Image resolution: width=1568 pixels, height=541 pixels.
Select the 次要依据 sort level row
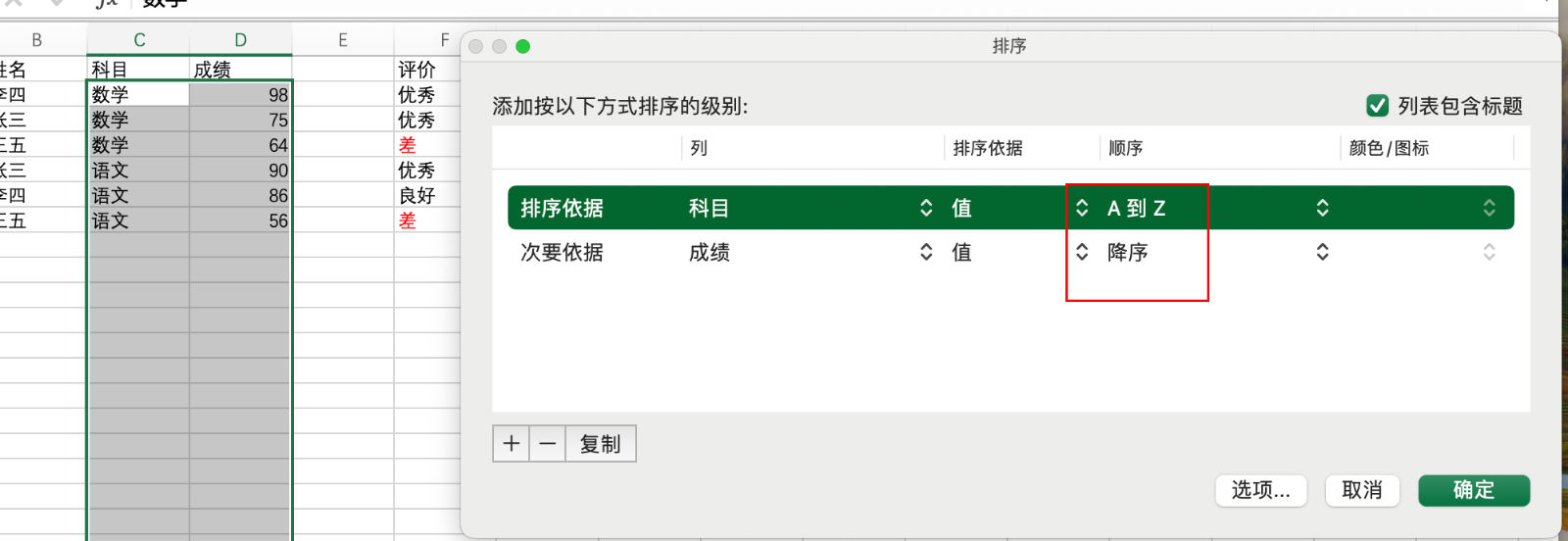1010,252
